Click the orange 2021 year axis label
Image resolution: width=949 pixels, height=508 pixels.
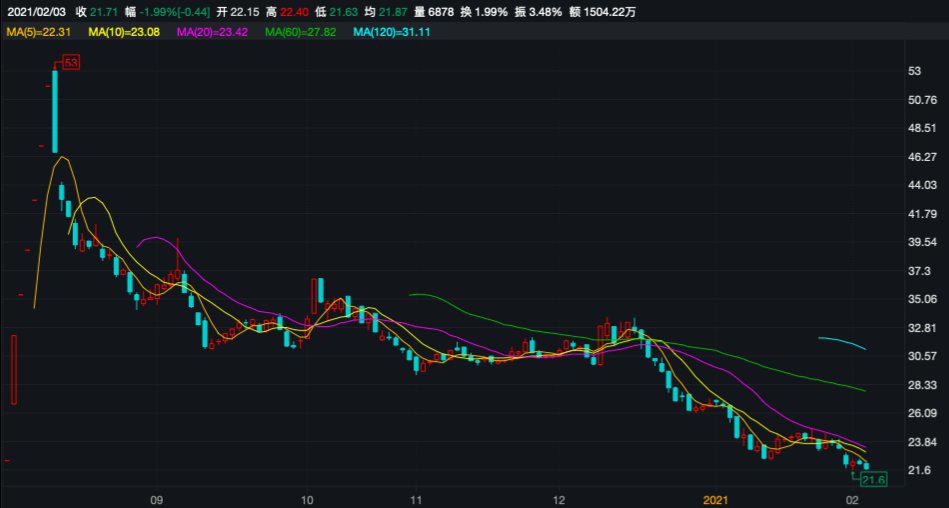[718, 498]
